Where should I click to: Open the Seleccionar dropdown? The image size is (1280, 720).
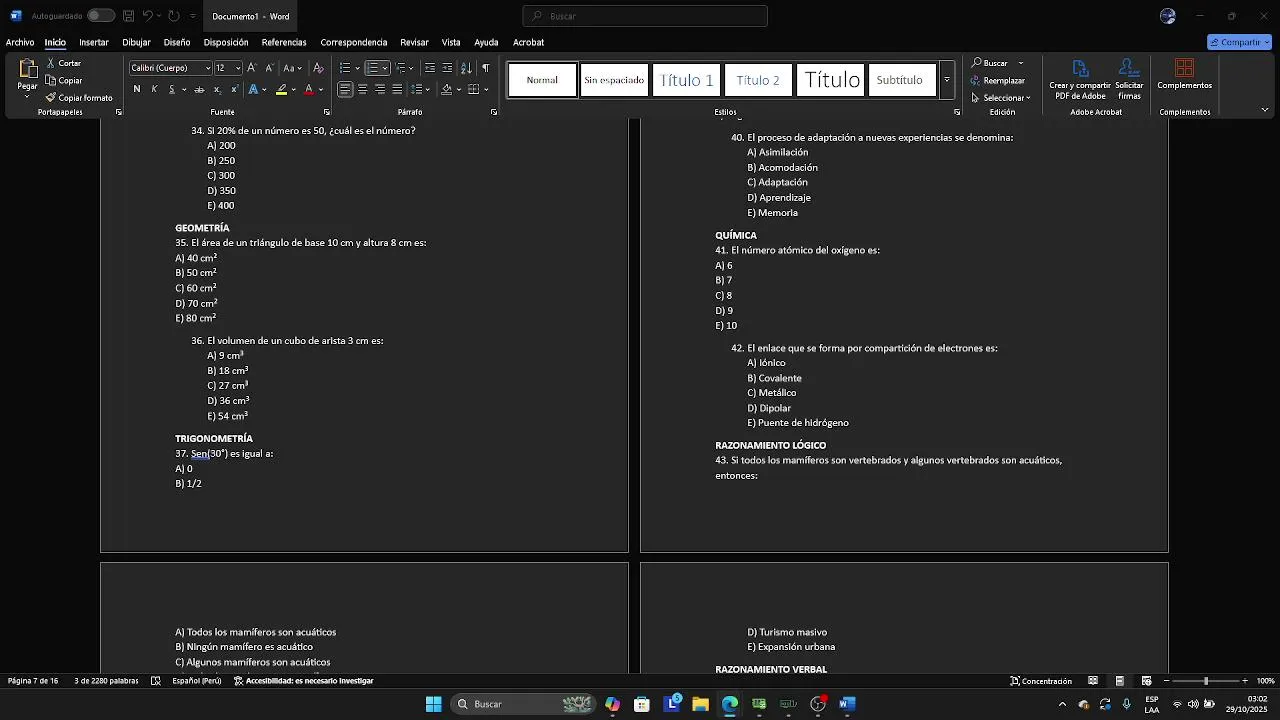[x=1001, y=98]
